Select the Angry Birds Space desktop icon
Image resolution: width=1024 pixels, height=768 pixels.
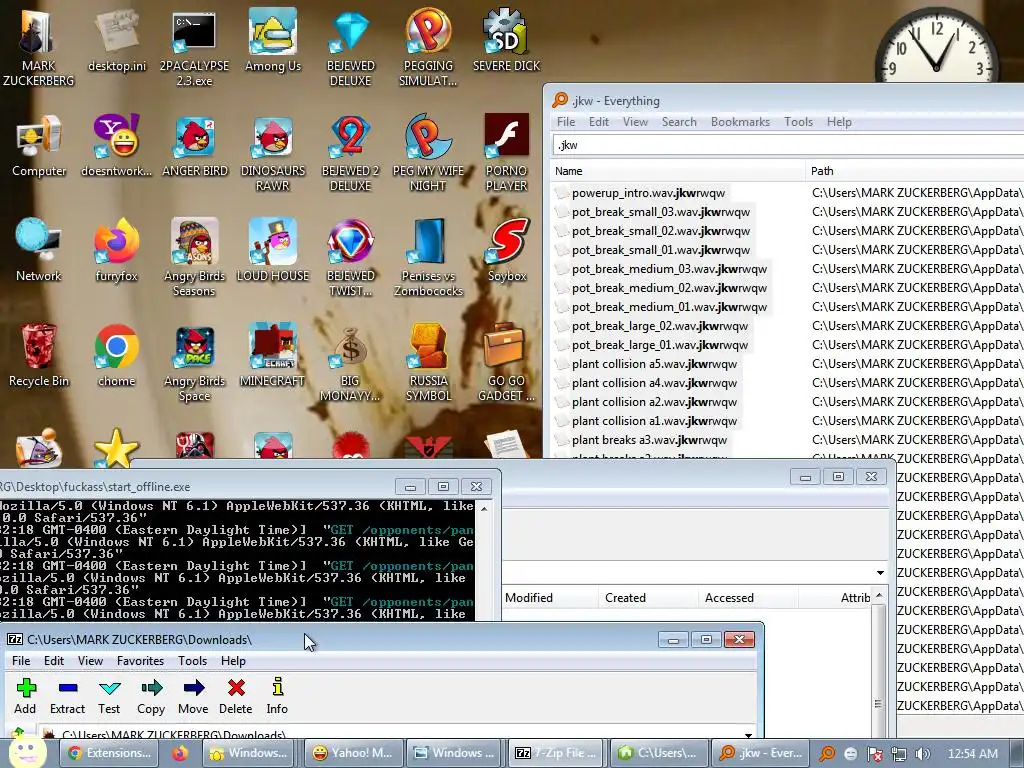pyautogui.click(x=195, y=363)
